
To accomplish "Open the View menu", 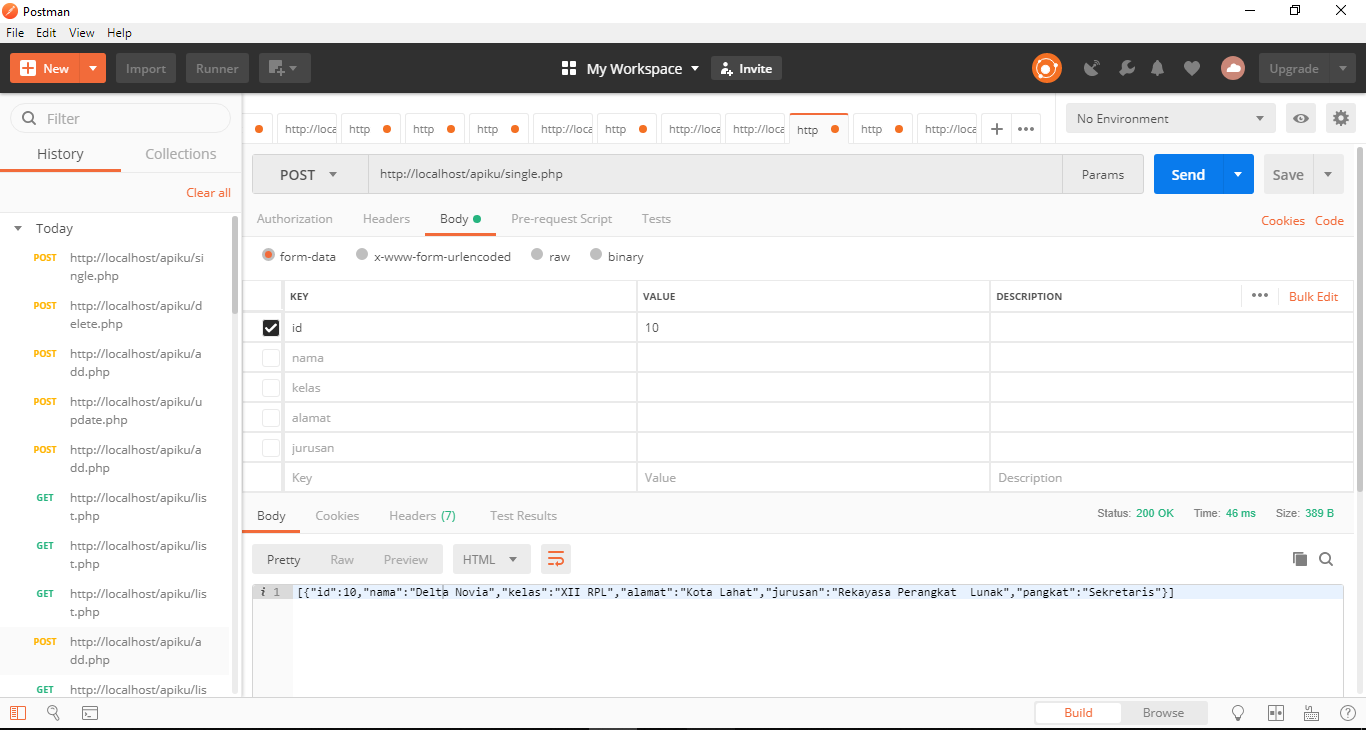I will coord(82,33).
